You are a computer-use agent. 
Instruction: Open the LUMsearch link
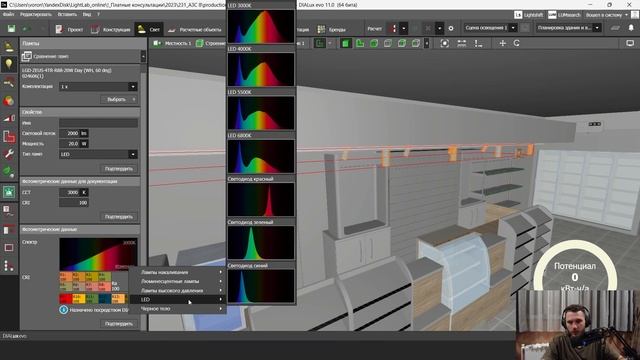[564, 15]
